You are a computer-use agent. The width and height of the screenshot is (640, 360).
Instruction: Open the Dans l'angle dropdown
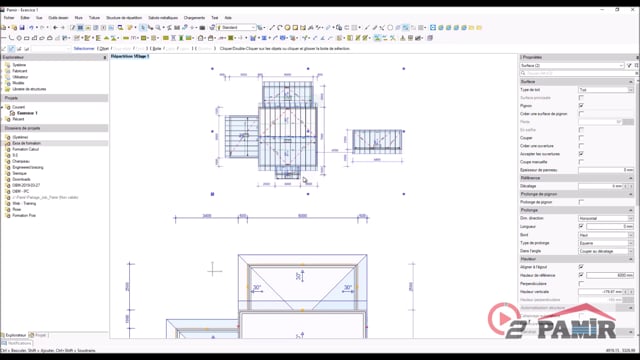point(606,251)
